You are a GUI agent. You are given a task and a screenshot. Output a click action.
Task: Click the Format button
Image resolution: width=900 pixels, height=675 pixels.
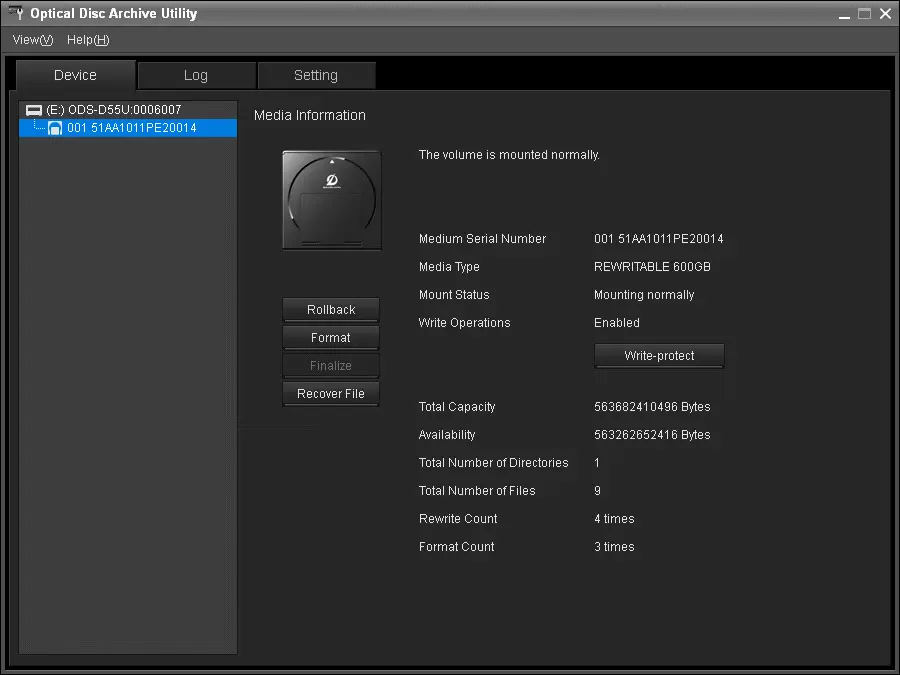[x=331, y=338]
